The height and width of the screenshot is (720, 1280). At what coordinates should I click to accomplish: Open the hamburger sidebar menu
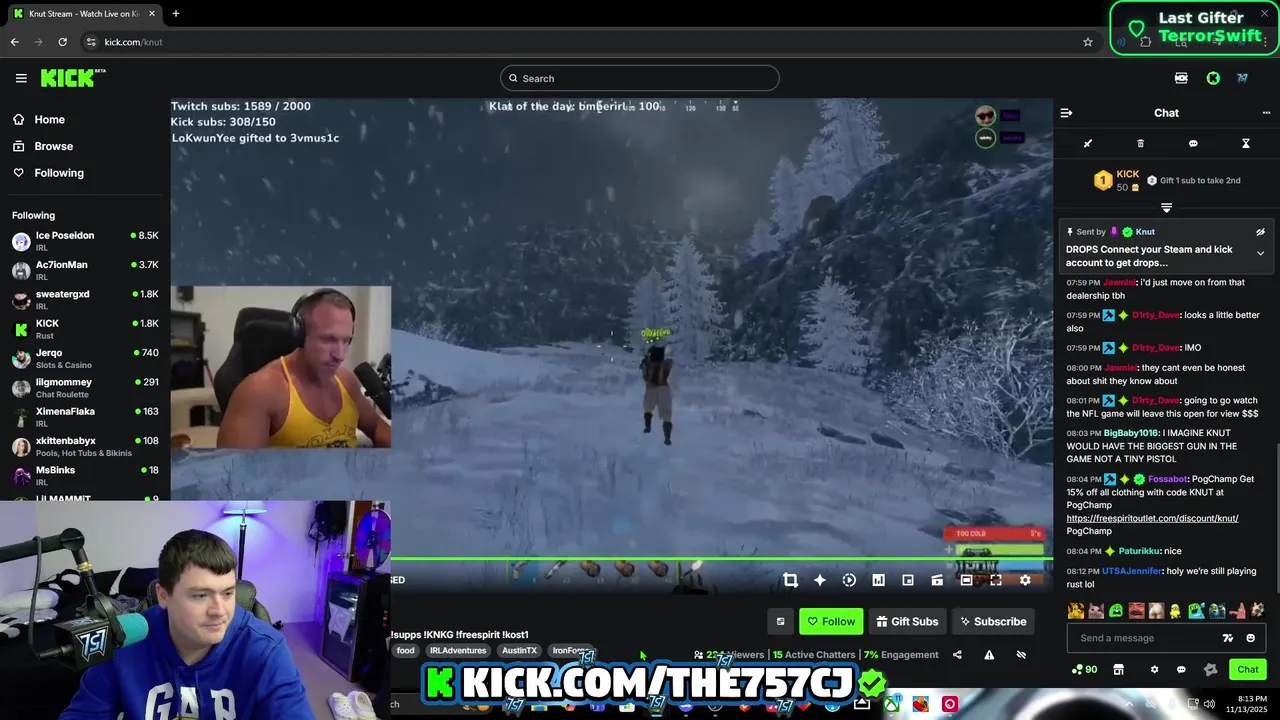point(21,78)
